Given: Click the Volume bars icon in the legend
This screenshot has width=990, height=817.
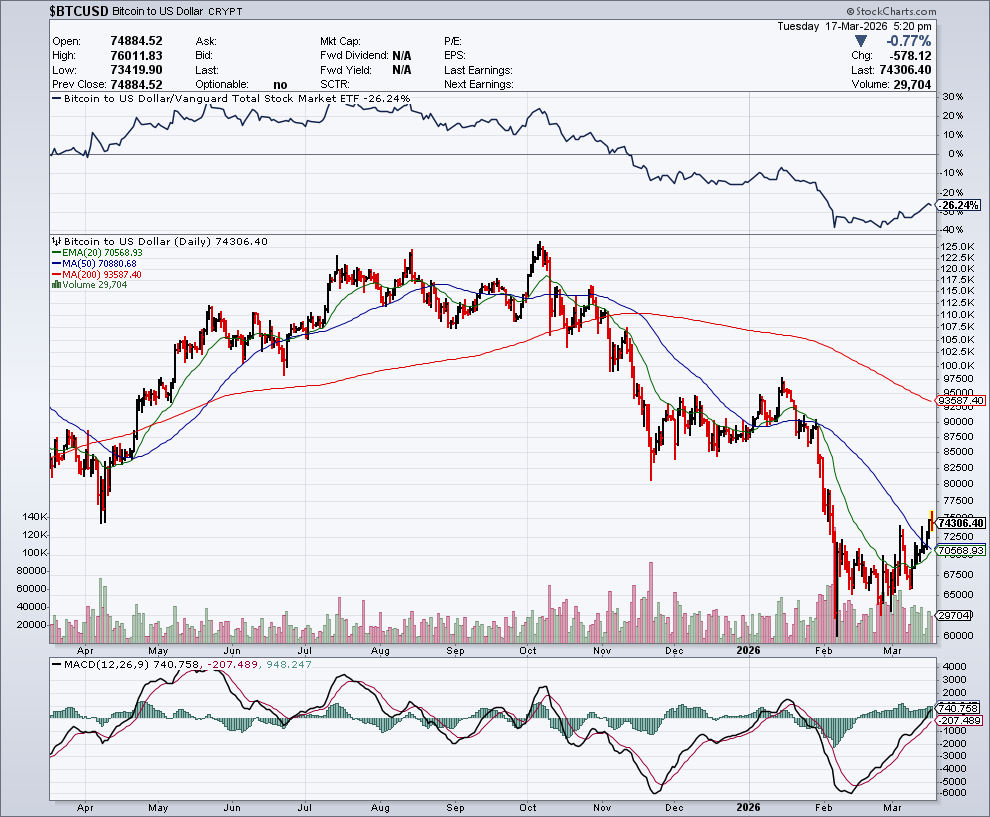Looking at the screenshot, I should tap(57, 285).
